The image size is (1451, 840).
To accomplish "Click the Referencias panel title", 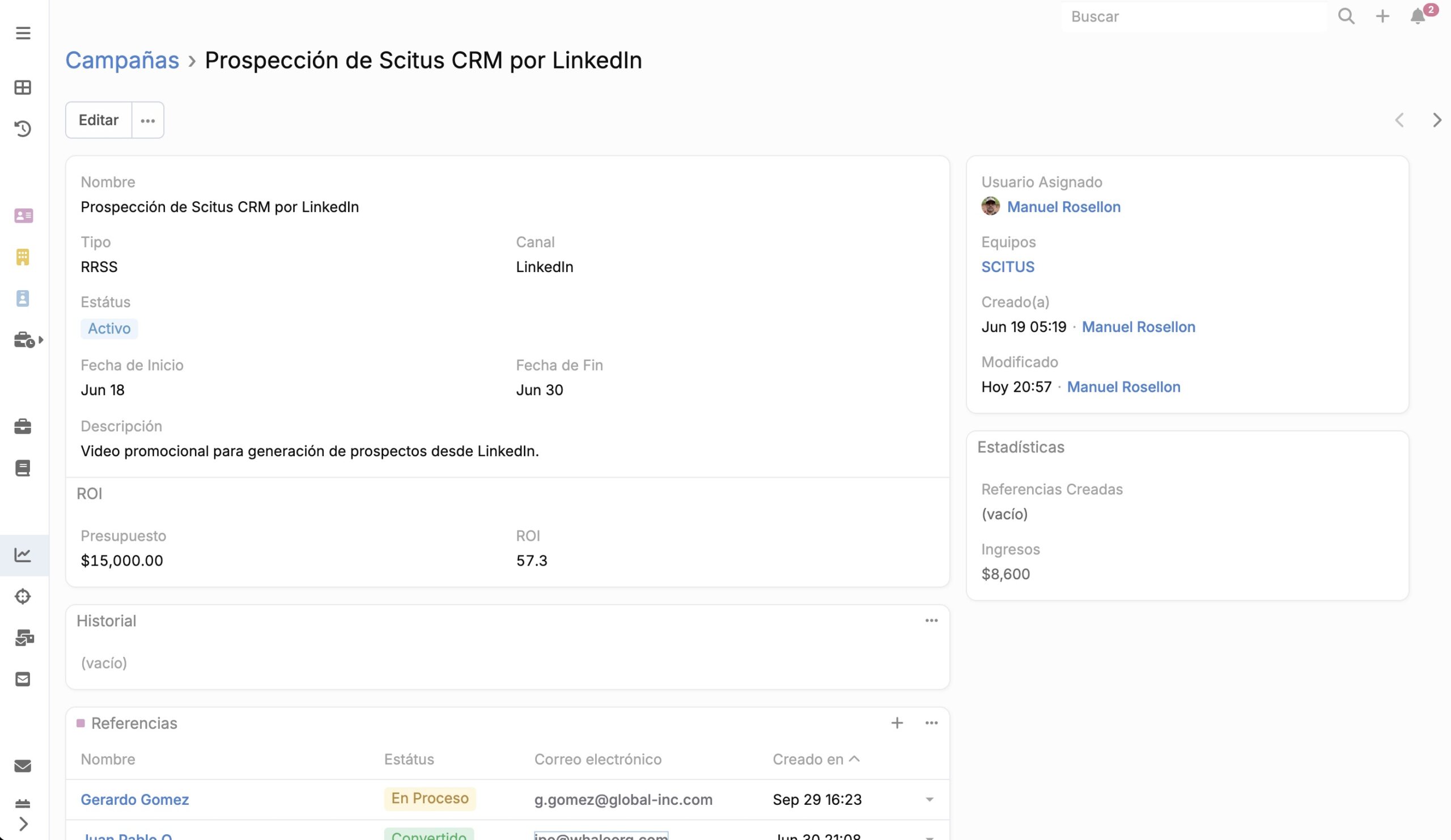I will pyautogui.click(x=134, y=723).
